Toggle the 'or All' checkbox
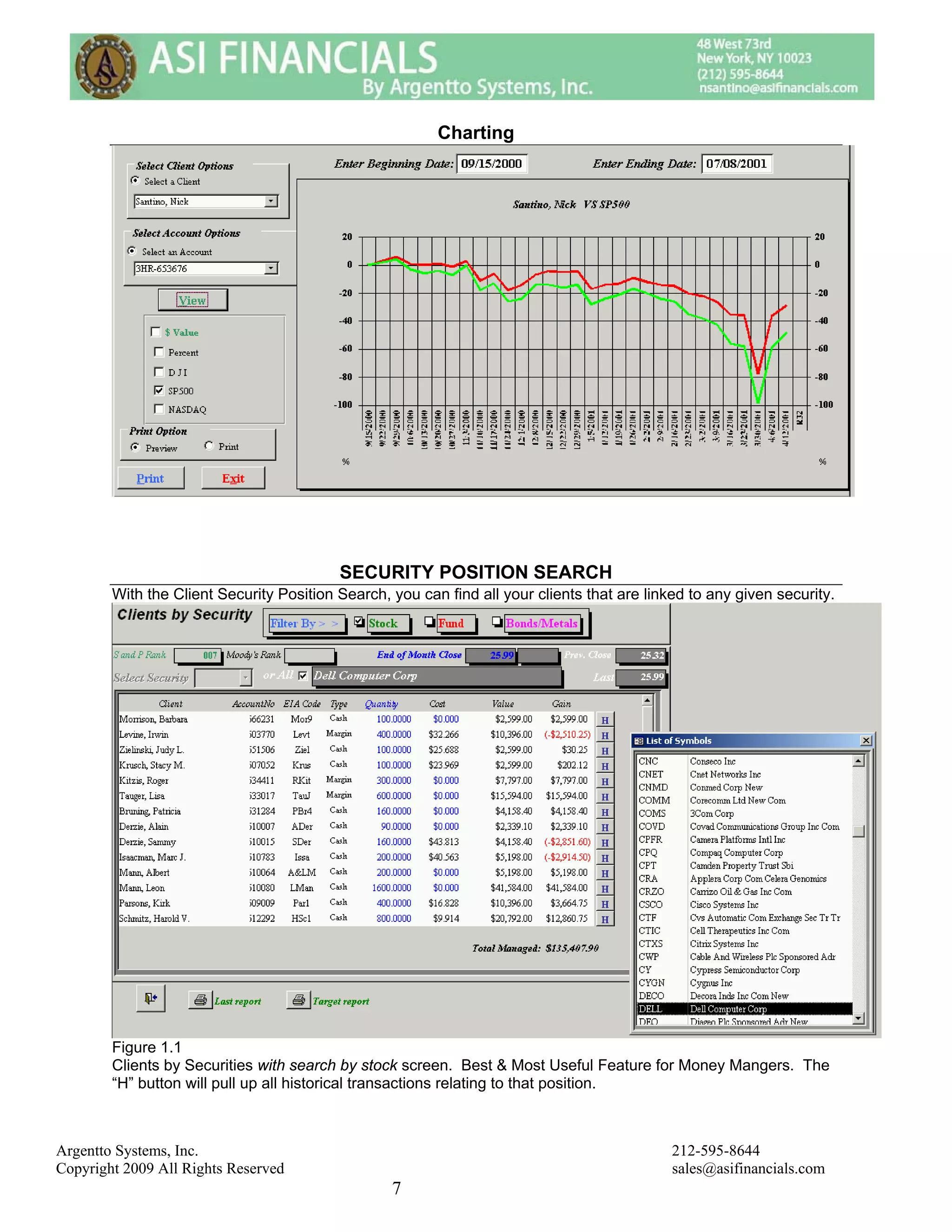This screenshot has width=952, height=1232. pos(303,675)
